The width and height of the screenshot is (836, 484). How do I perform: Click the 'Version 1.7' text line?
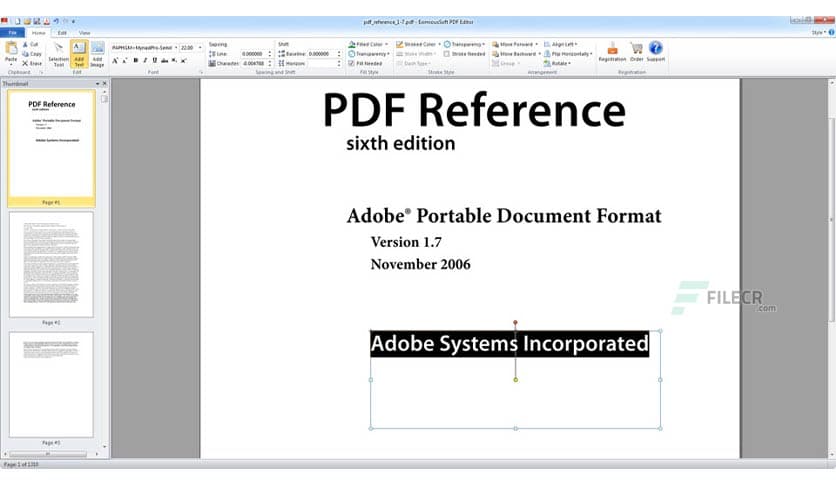[x=406, y=242]
